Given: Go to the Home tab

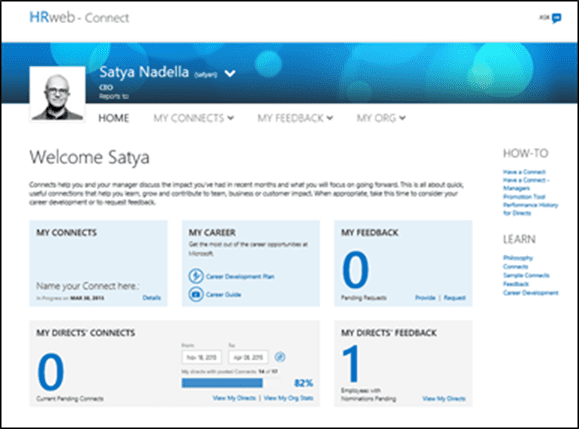Looking at the screenshot, I should tap(114, 118).
